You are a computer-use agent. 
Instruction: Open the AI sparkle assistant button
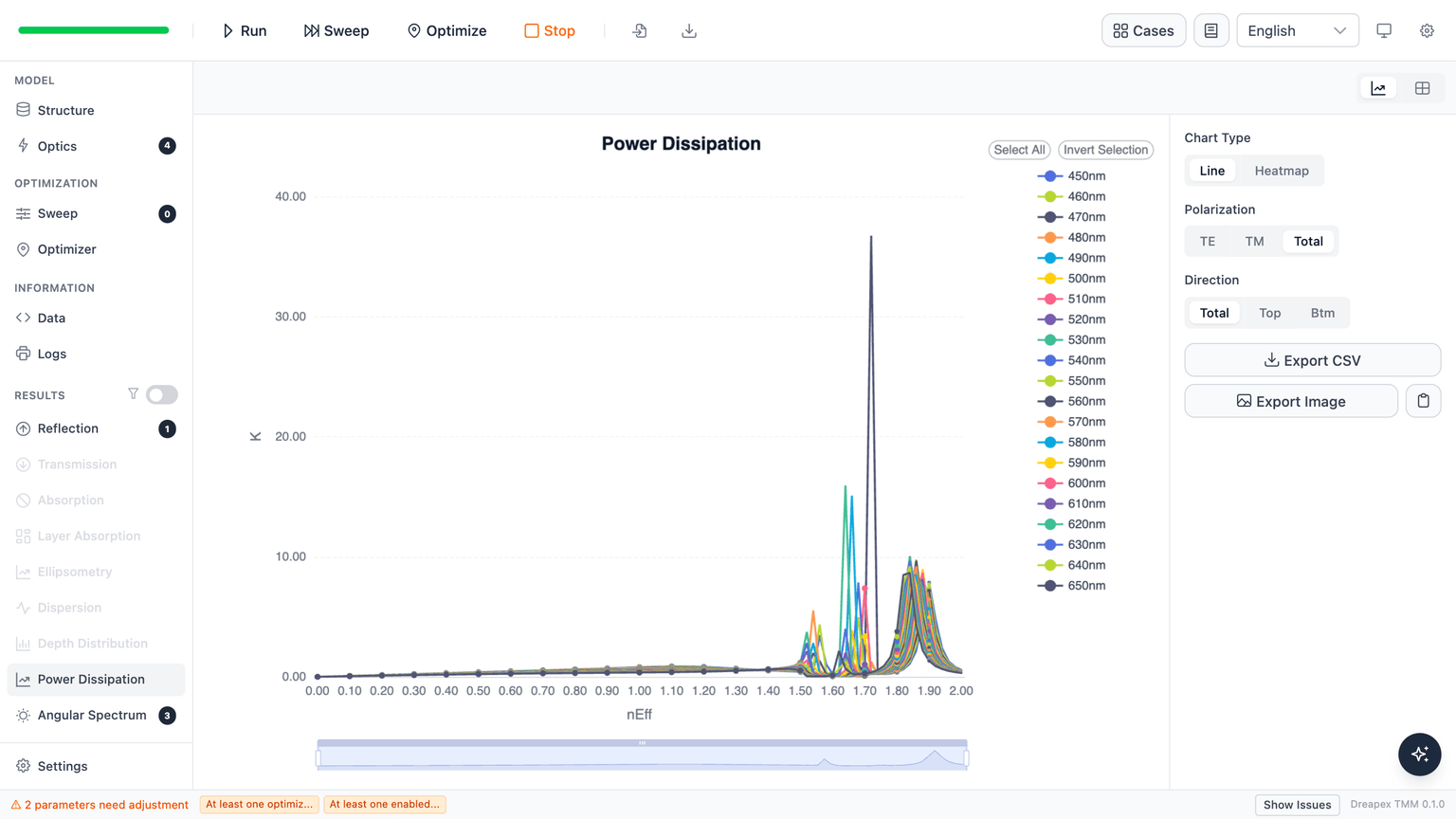[x=1419, y=754]
